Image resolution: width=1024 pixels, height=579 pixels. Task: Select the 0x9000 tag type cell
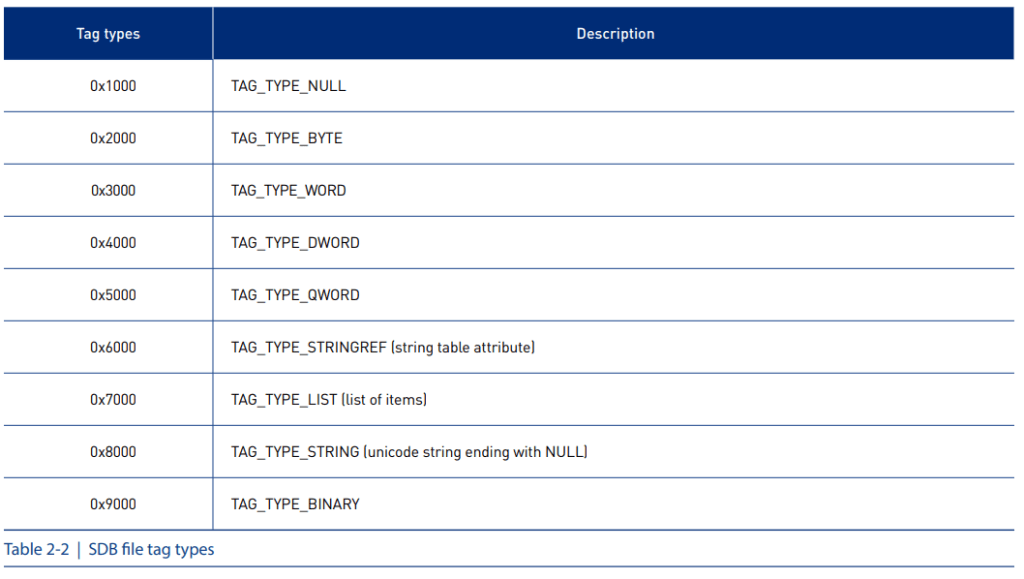(x=113, y=504)
